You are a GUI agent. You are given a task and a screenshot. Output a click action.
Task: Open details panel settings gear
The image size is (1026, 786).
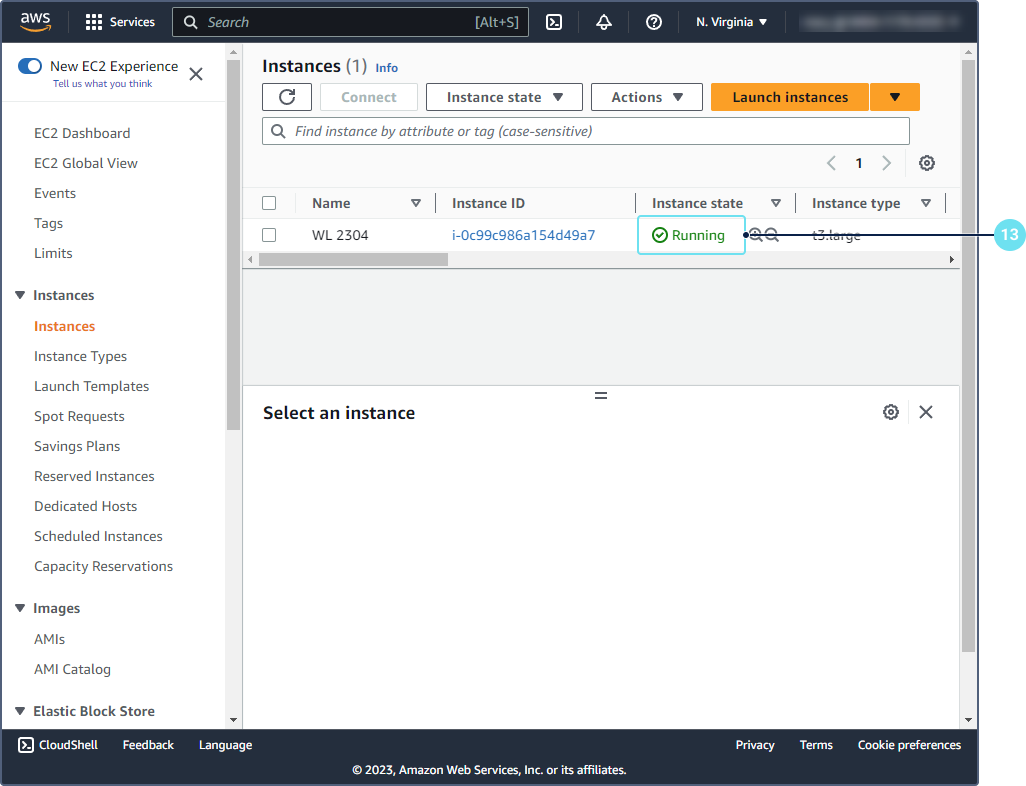pos(891,412)
